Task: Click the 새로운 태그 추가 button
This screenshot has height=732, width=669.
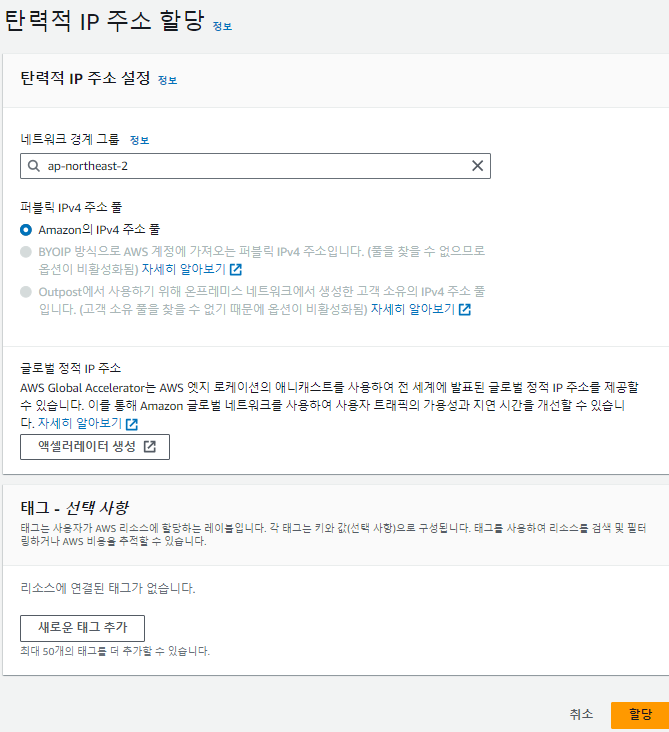Action: coord(82,628)
